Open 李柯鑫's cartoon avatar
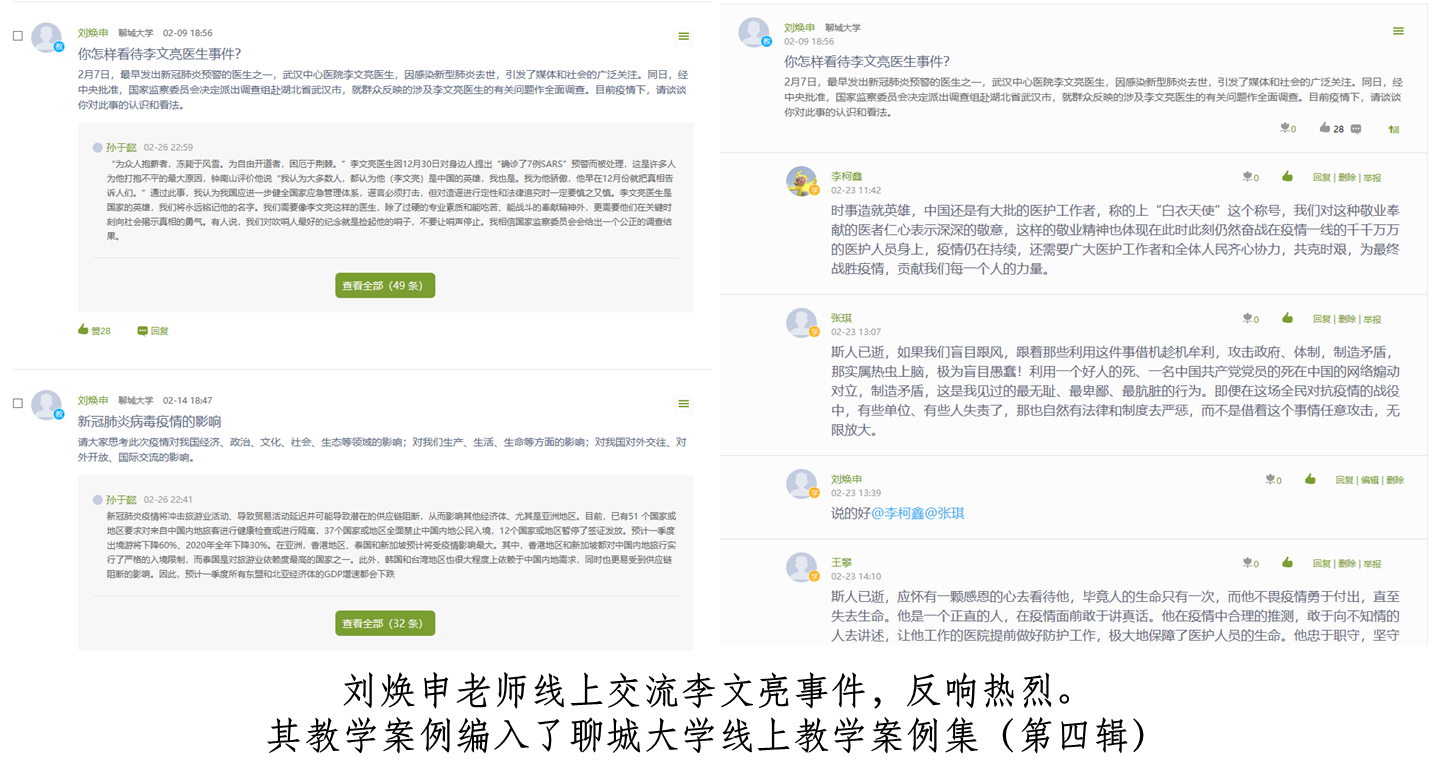1433x781 pixels. click(802, 182)
